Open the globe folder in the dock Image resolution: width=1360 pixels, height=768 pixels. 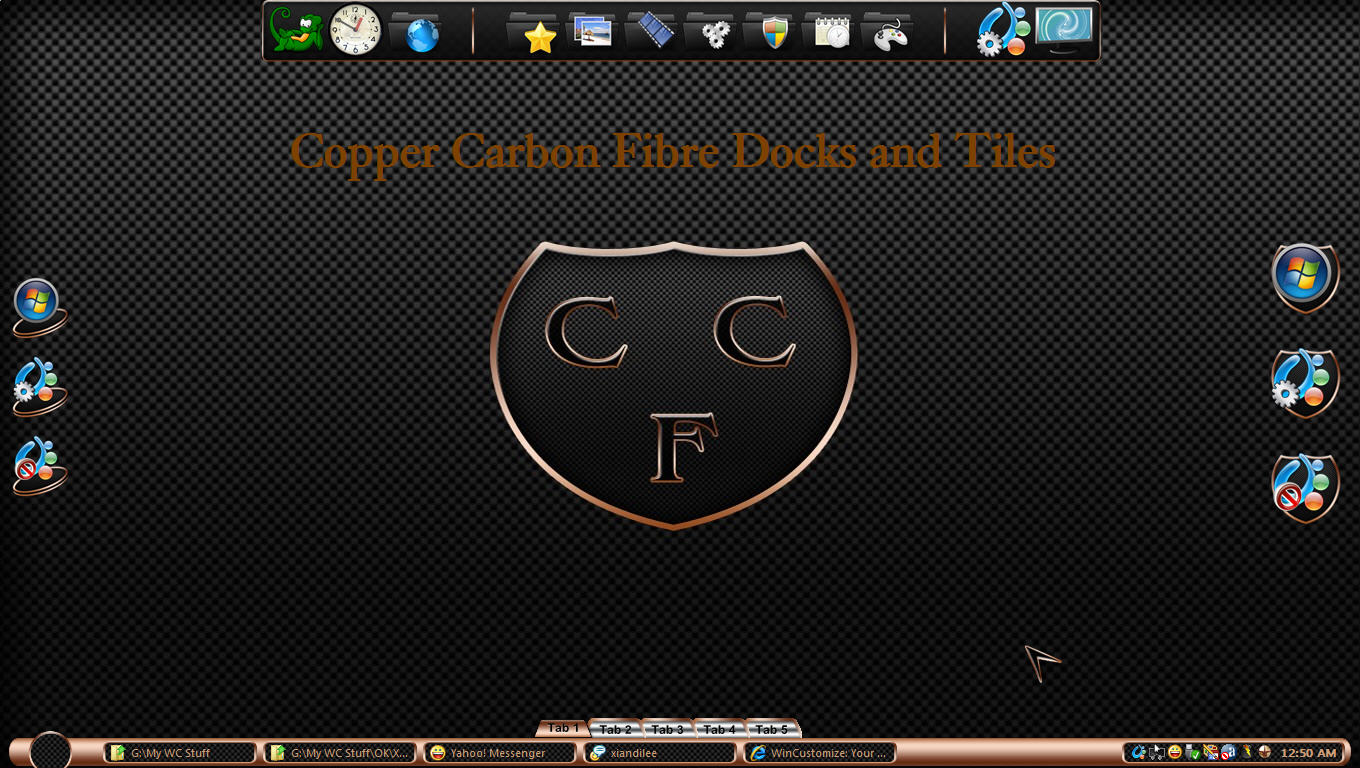417,32
